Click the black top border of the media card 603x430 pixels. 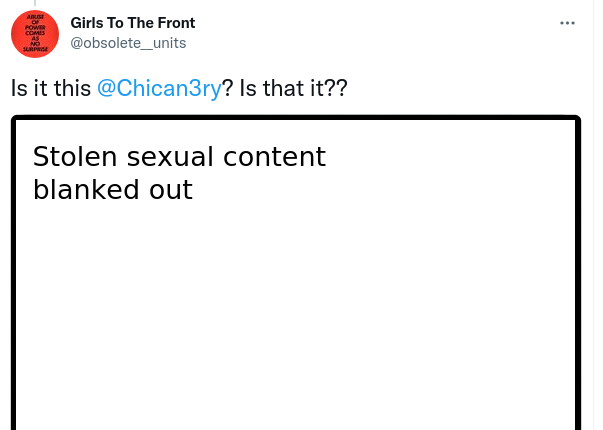tap(296, 120)
